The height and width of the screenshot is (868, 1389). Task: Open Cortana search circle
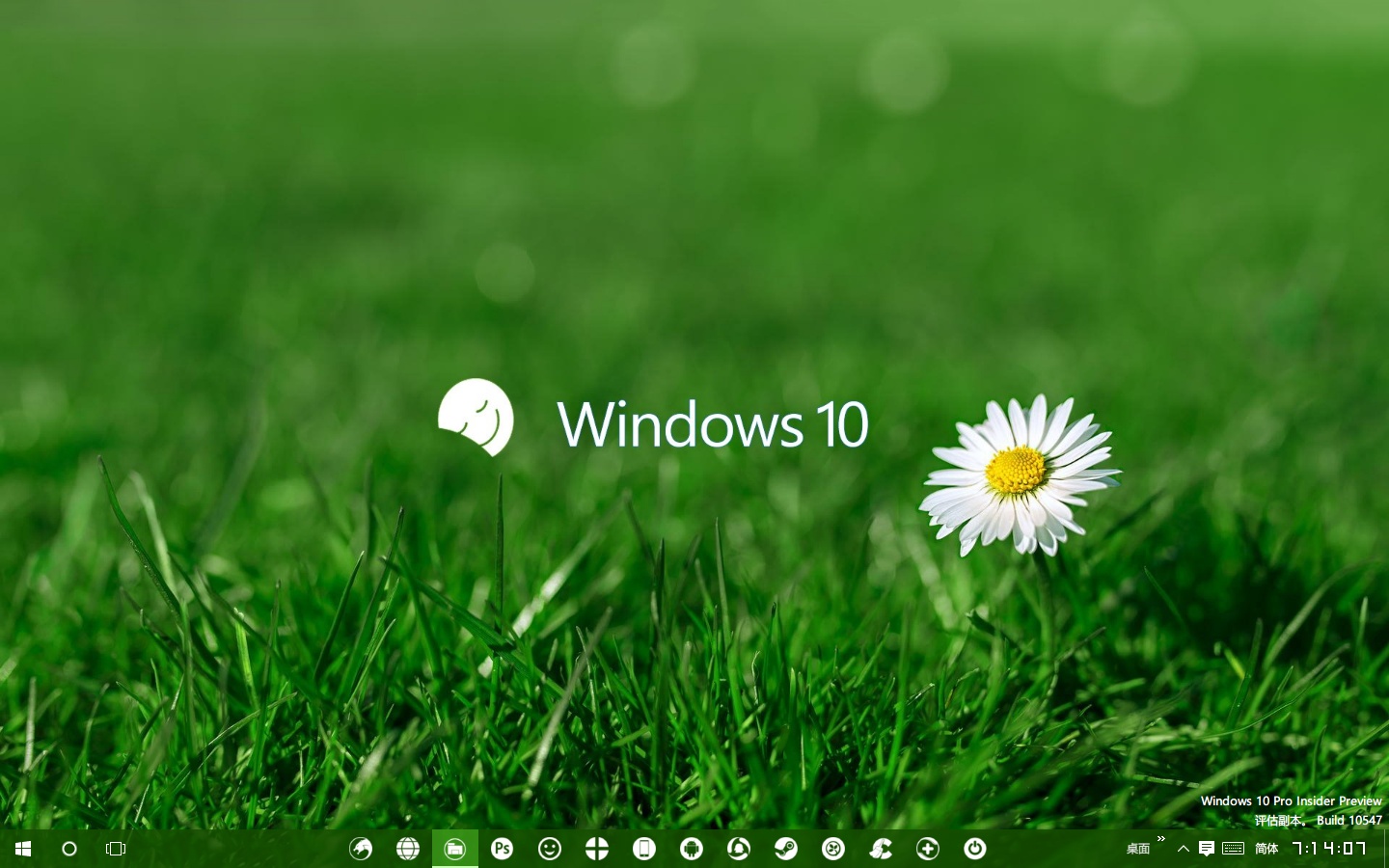pos(69,849)
